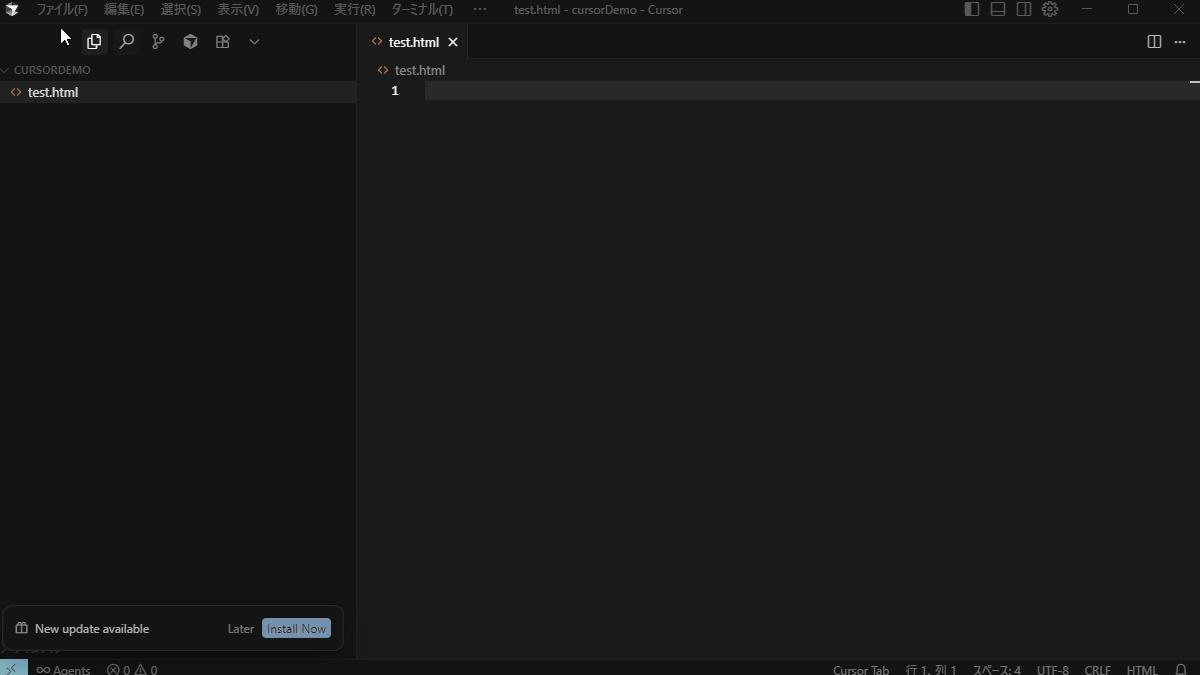Maximize the Cursor window
The image size is (1200, 675).
(1133, 10)
